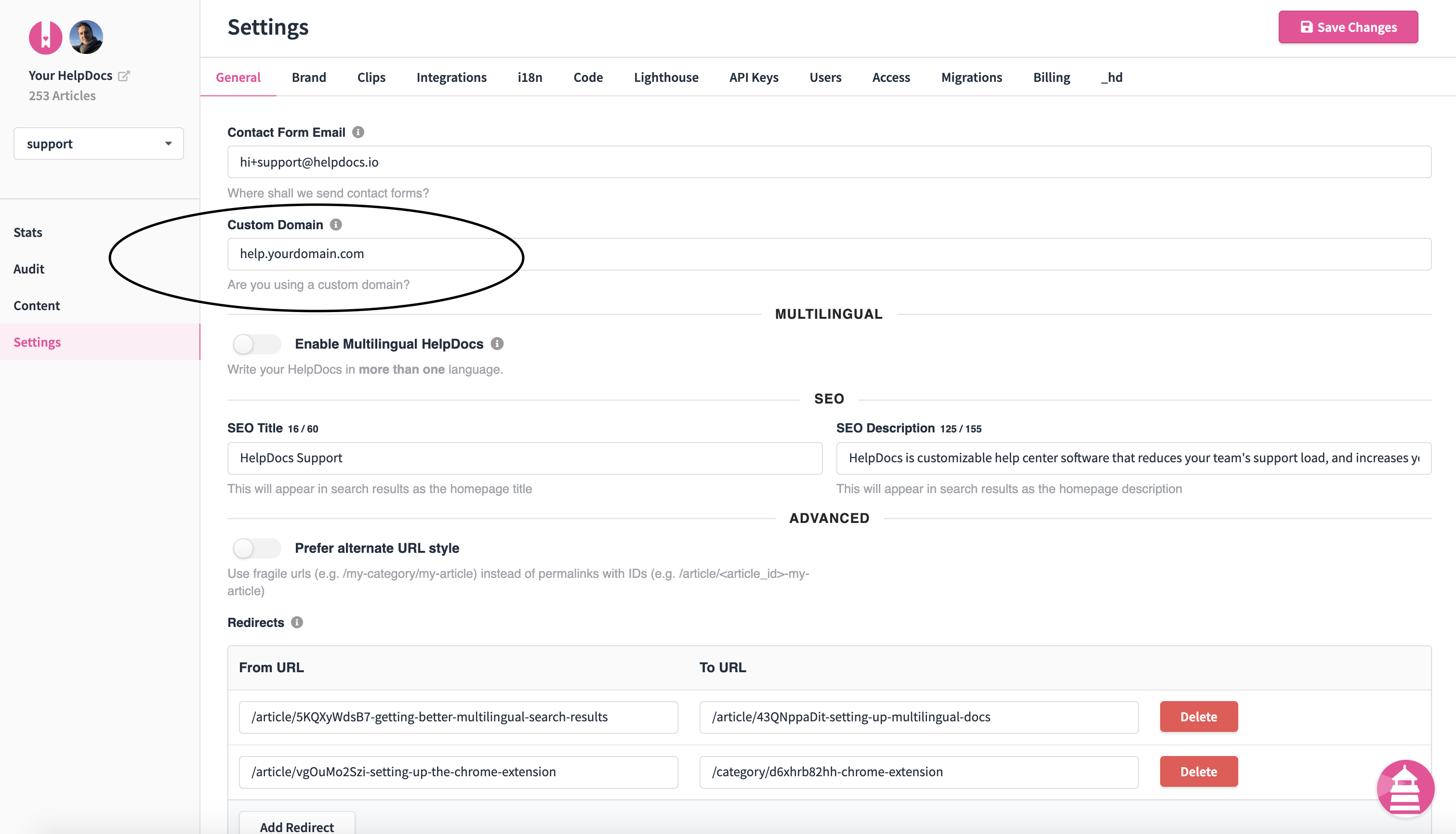The height and width of the screenshot is (834, 1456).
Task: Open external link icon next to Your HelpDocs
Action: point(124,76)
